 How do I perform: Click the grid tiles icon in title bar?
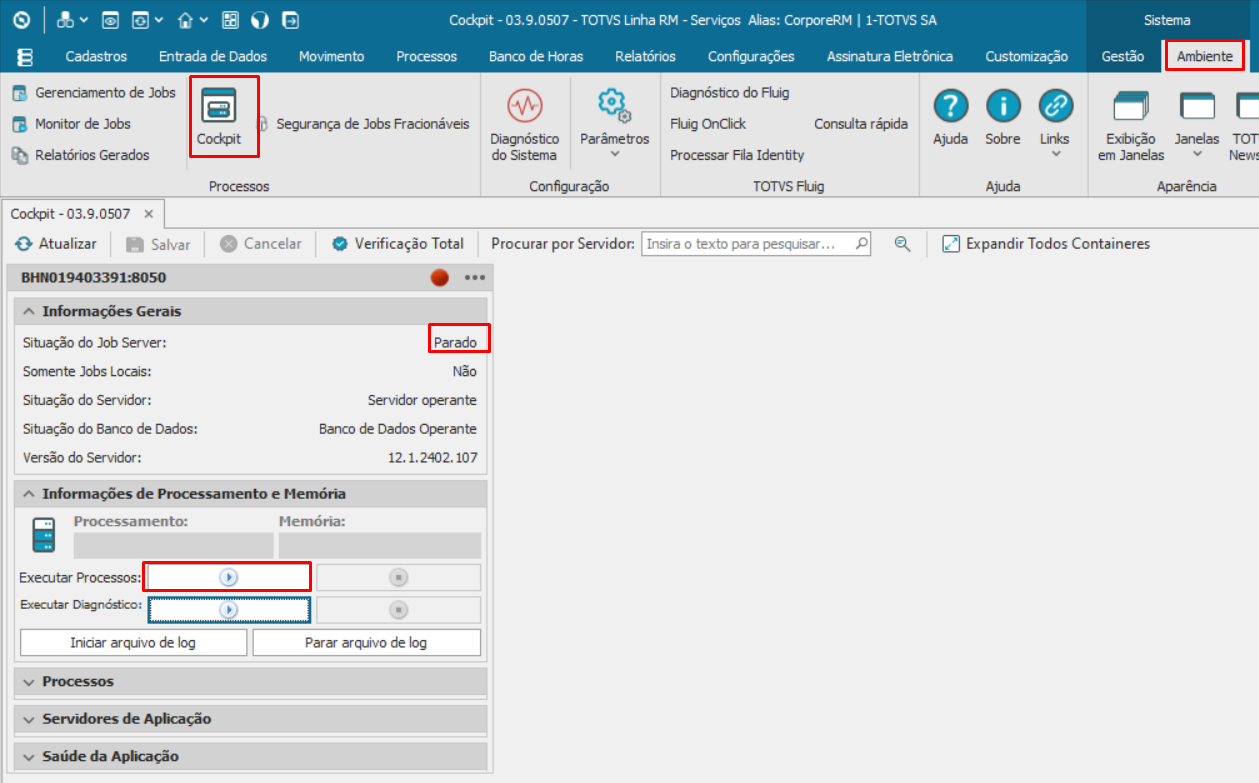(230, 20)
